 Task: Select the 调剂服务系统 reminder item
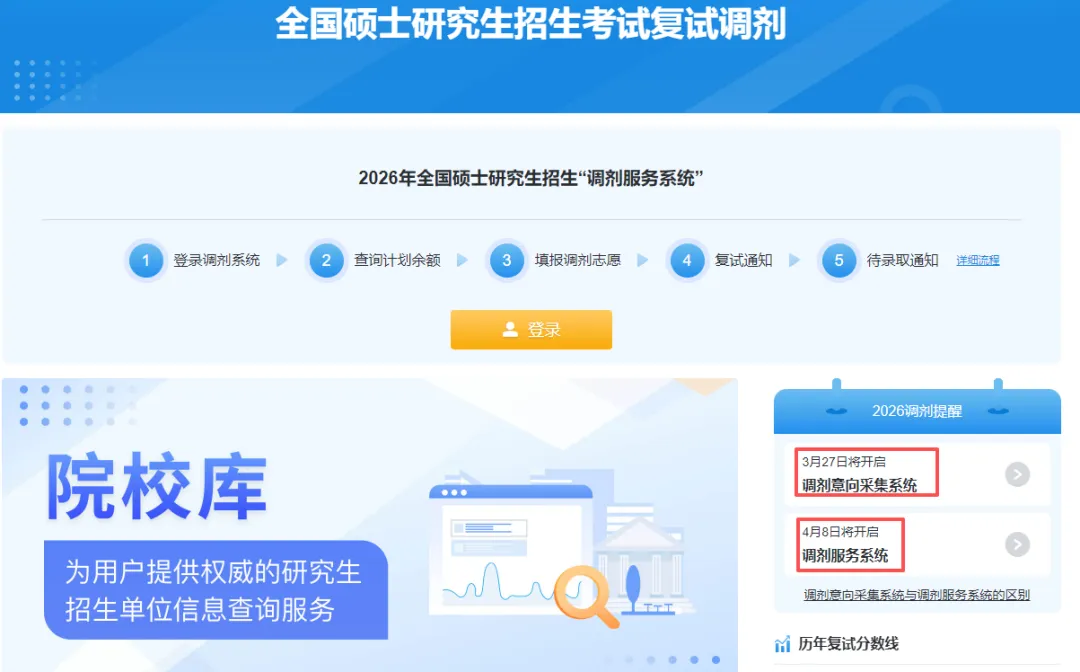coord(917,545)
